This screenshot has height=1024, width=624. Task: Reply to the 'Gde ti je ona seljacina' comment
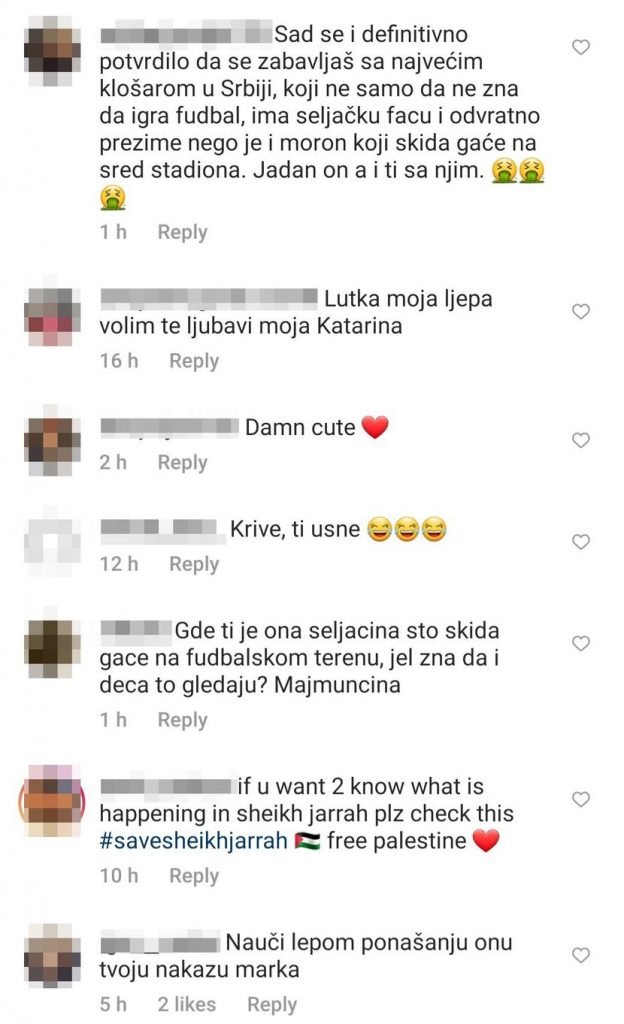point(182,720)
